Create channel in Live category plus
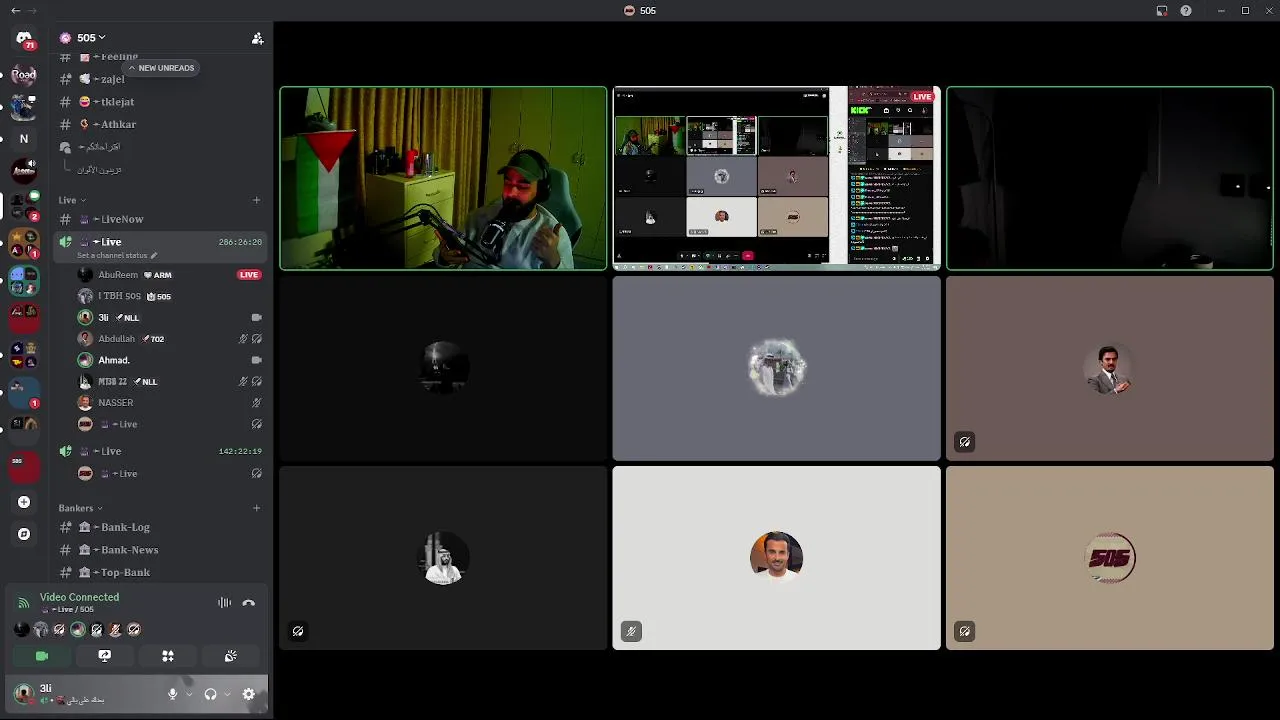 point(256,200)
